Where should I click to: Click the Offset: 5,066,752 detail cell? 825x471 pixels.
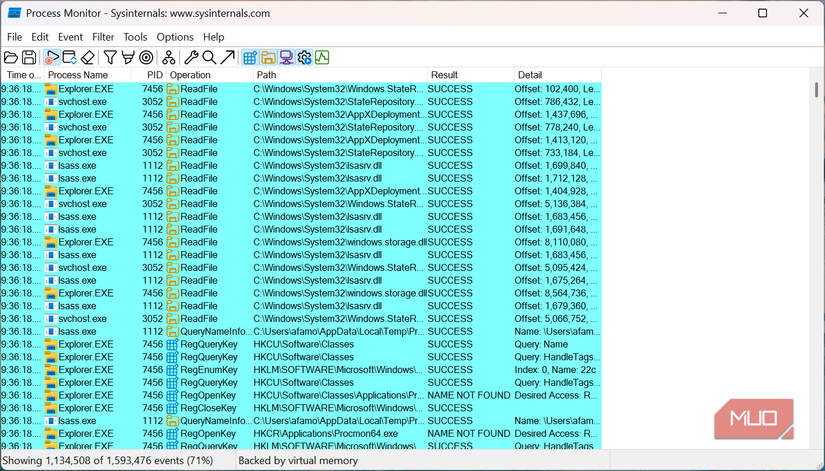pos(557,318)
